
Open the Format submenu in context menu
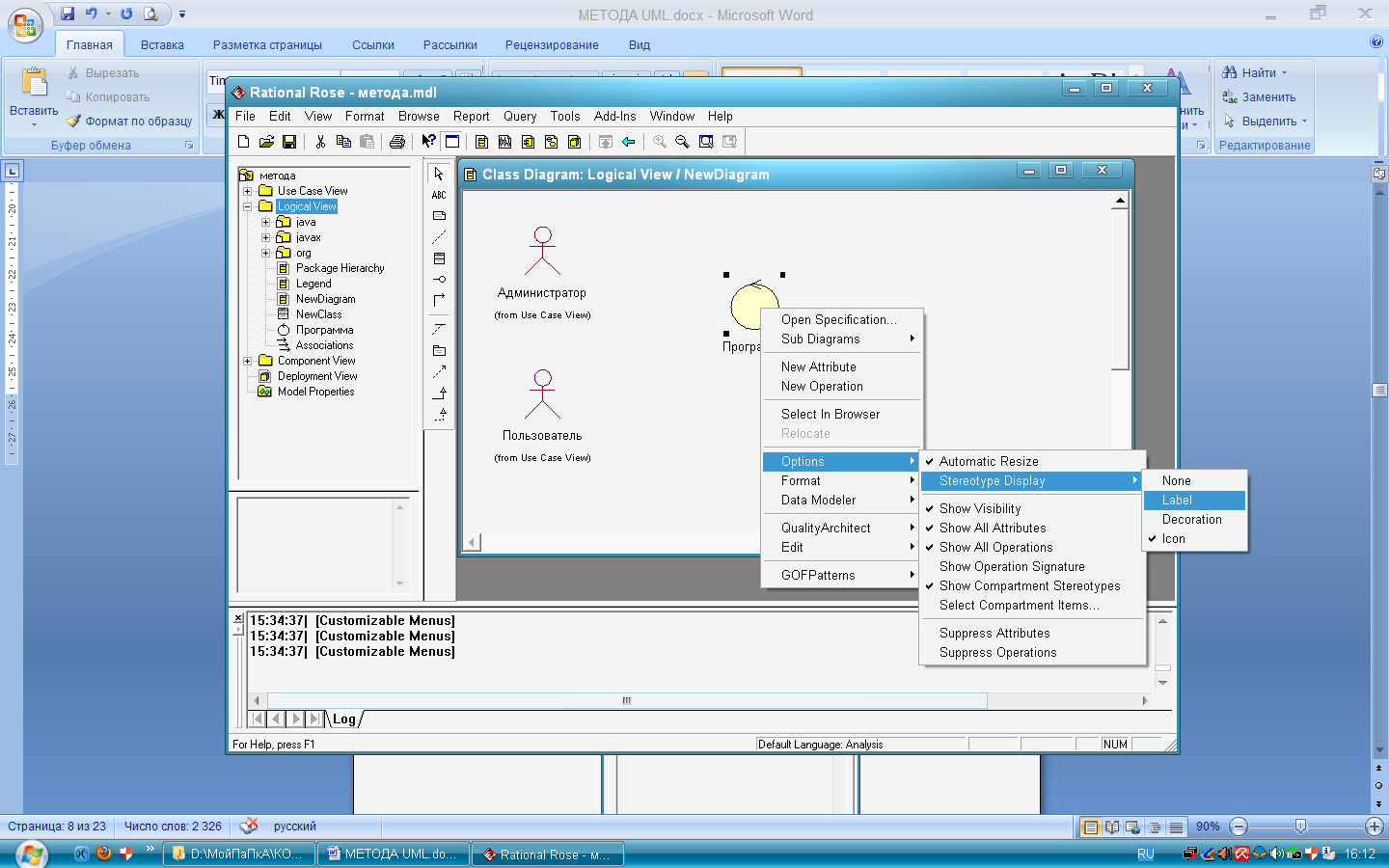click(842, 481)
